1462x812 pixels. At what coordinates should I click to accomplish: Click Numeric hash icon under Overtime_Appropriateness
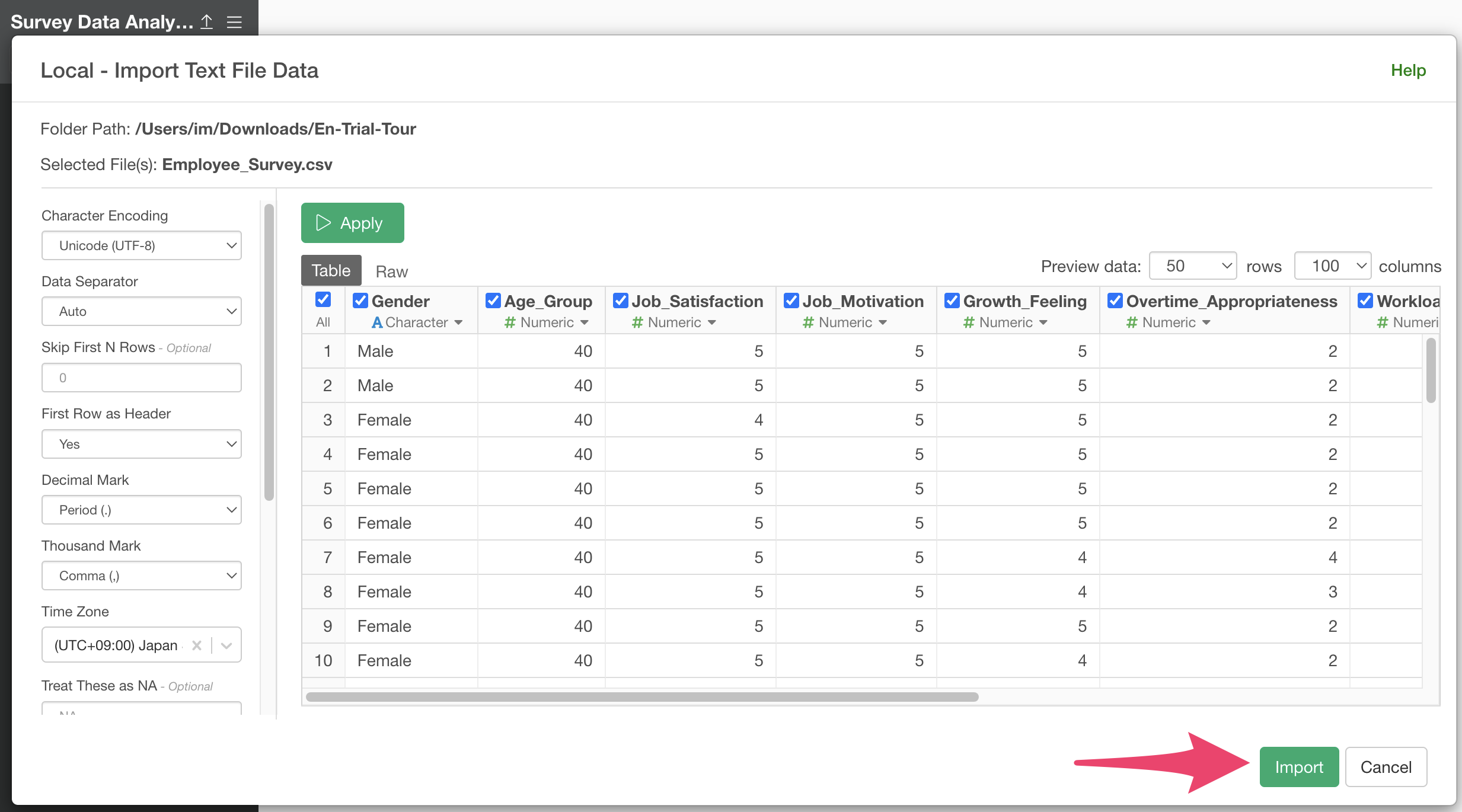tap(1132, 322)
